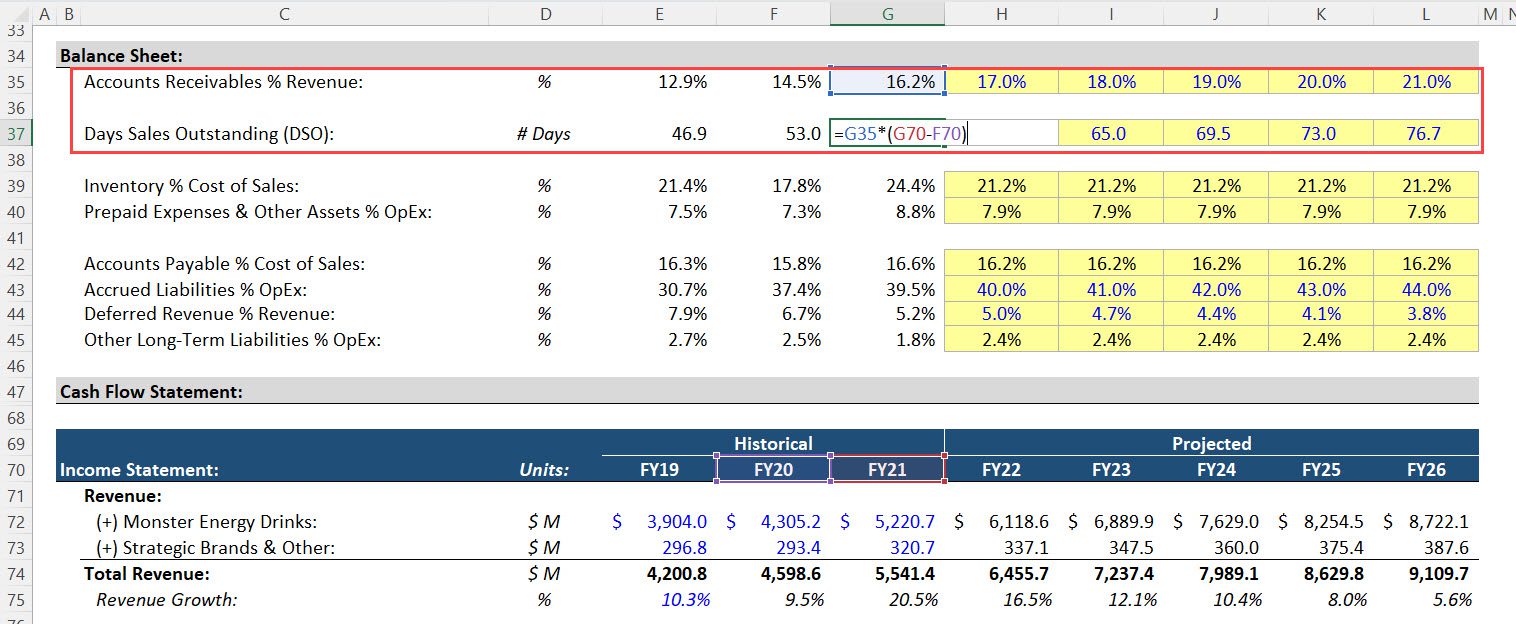Click the FY26 column header cell
1516x624 pixels.
pos(1426,467)
